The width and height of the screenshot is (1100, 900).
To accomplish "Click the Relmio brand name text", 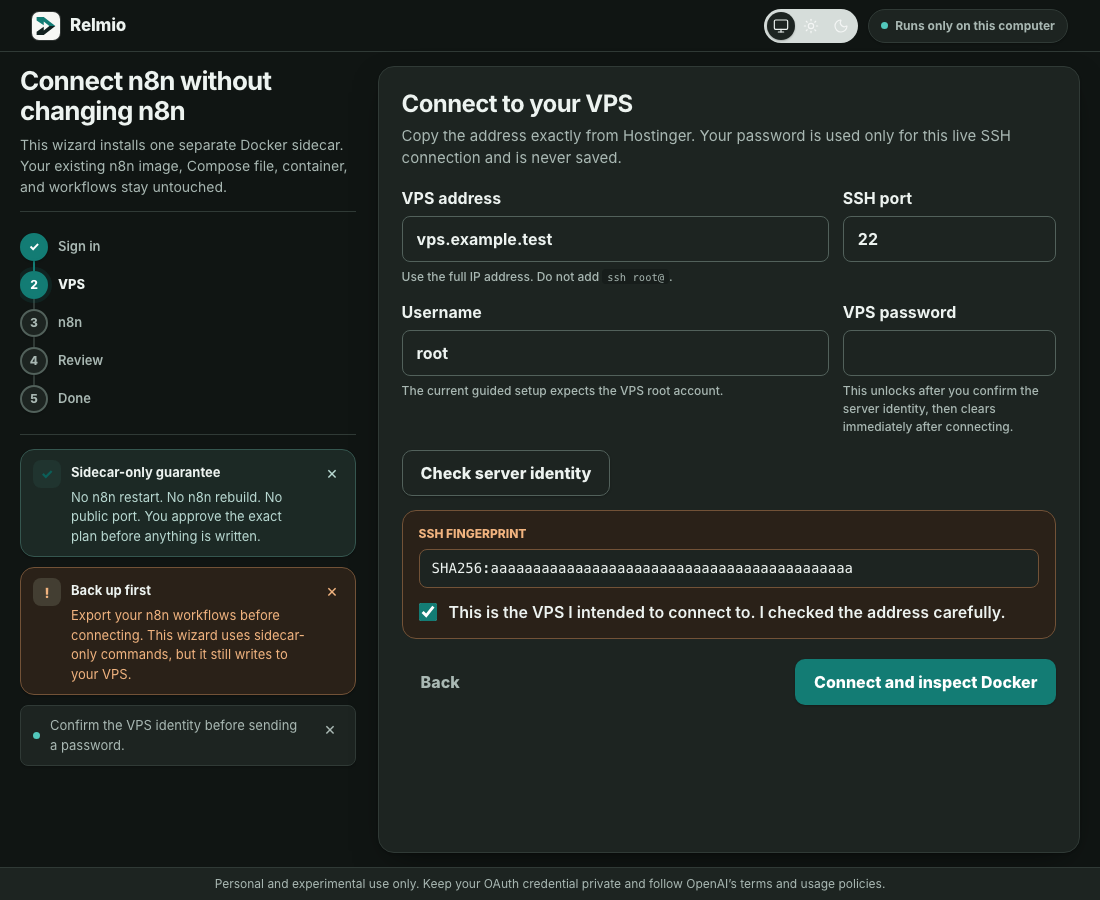I will tap(98, 25).
